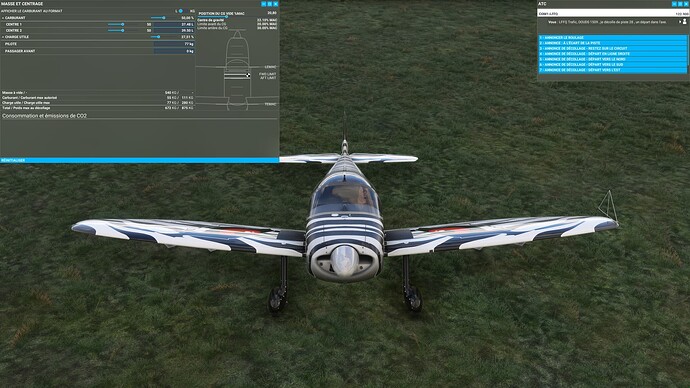Click the Réinitialiser button
Viewport: 690px width, 388px height.
click(x=139, y=161)
